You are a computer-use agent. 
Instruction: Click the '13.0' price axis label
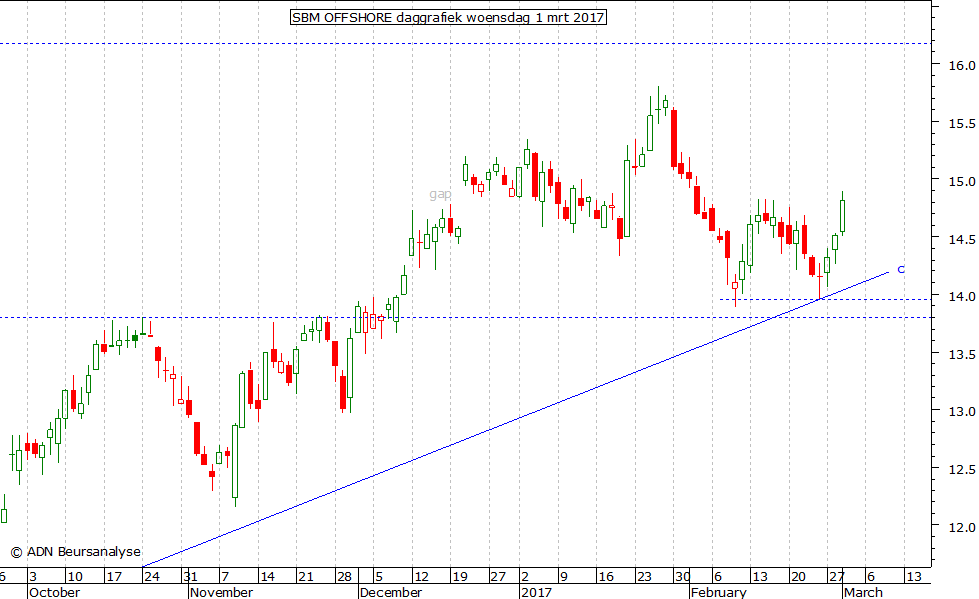(x=962, y=412)
